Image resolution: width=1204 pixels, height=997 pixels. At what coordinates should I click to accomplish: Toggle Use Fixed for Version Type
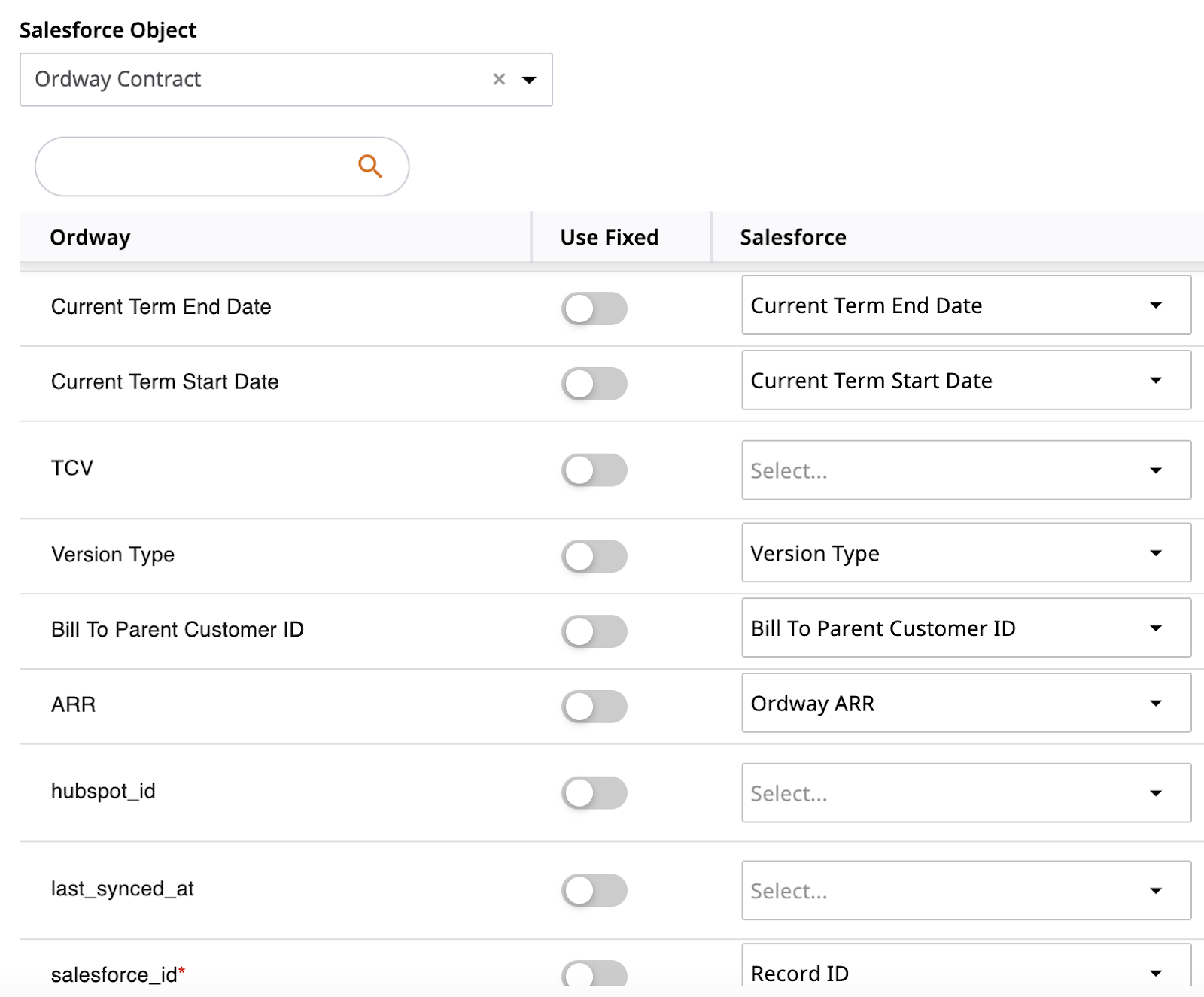(594, 556)
